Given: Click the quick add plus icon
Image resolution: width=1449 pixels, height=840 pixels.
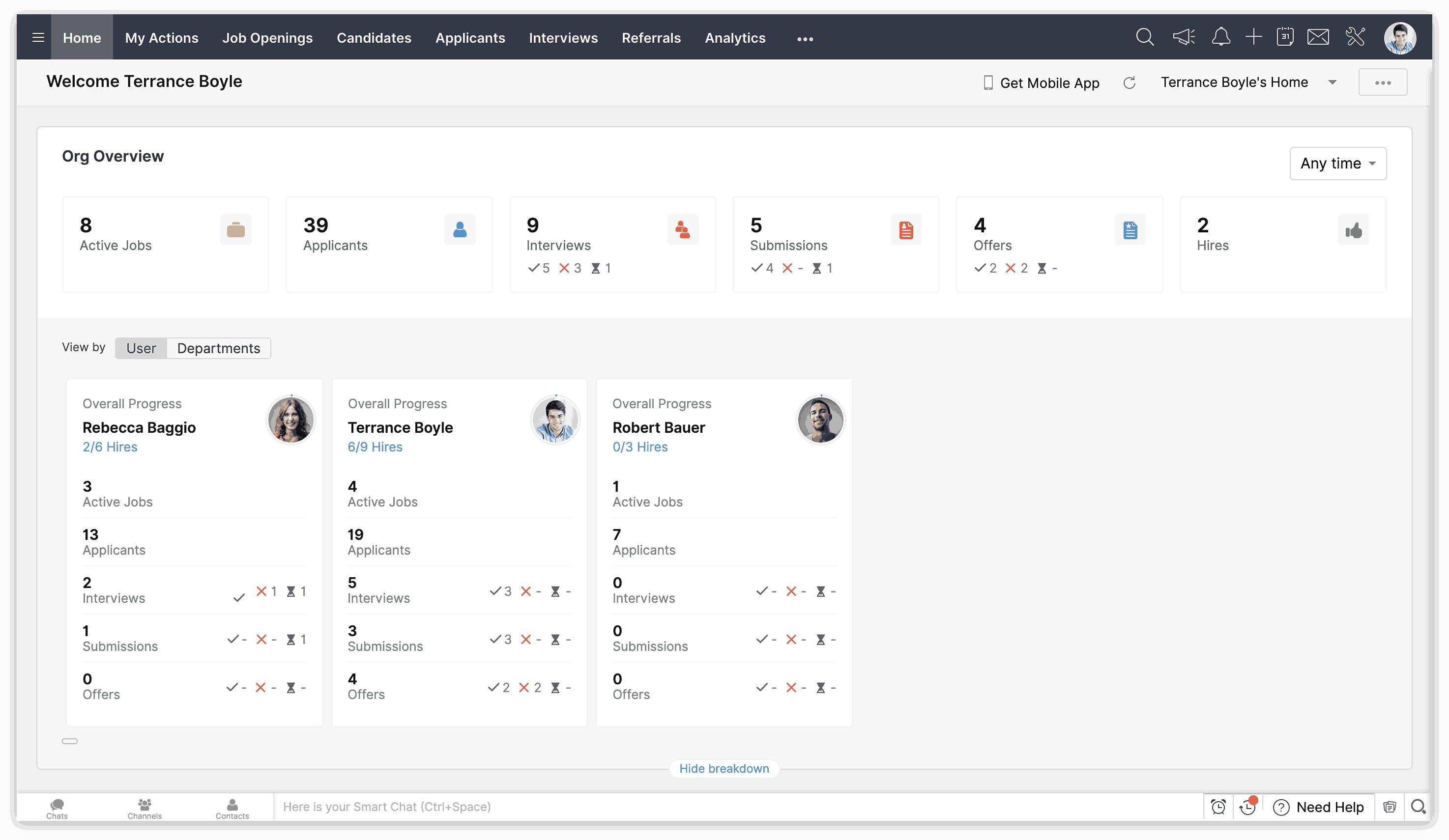Looking at the screenshot, I should point(1253,37).
